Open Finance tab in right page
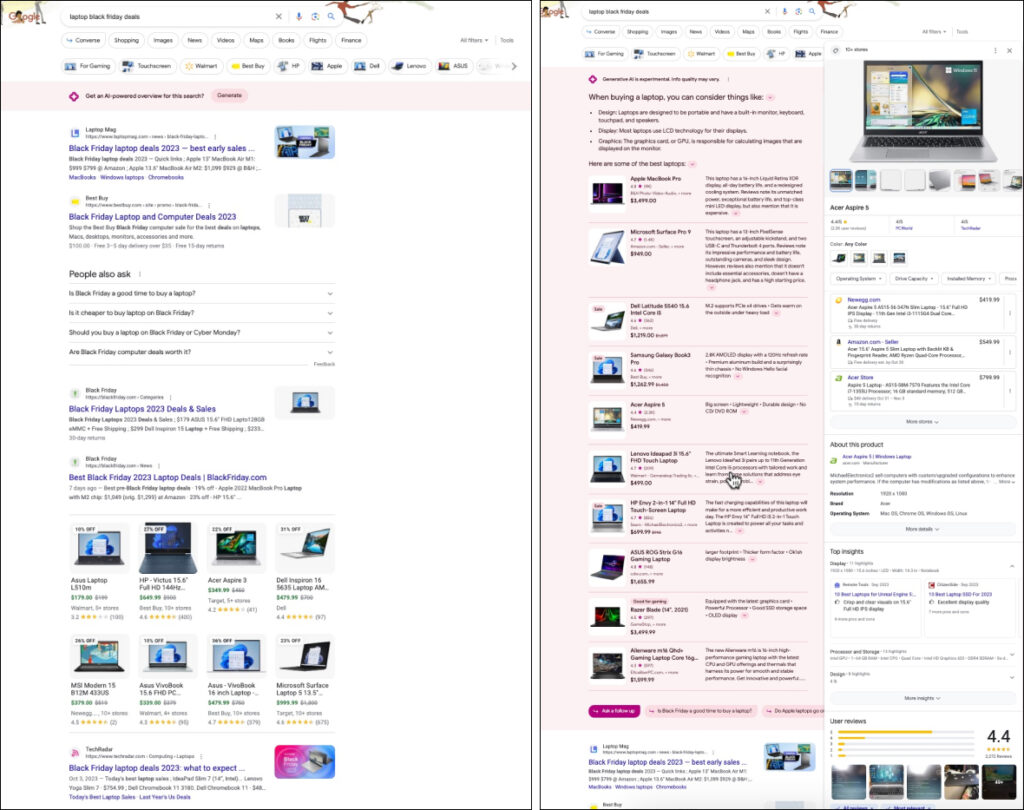The height and width of the screenshot is (810, 1024). tap(829, 31)
